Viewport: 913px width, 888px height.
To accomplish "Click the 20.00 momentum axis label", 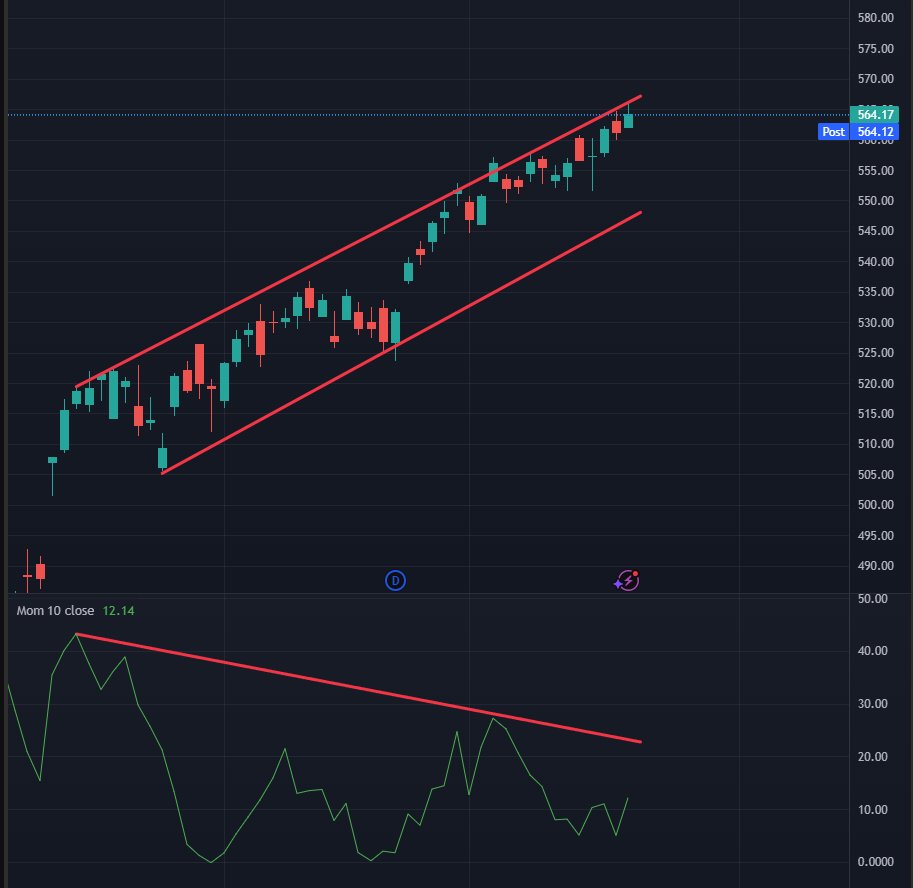I will click(872, 757).
